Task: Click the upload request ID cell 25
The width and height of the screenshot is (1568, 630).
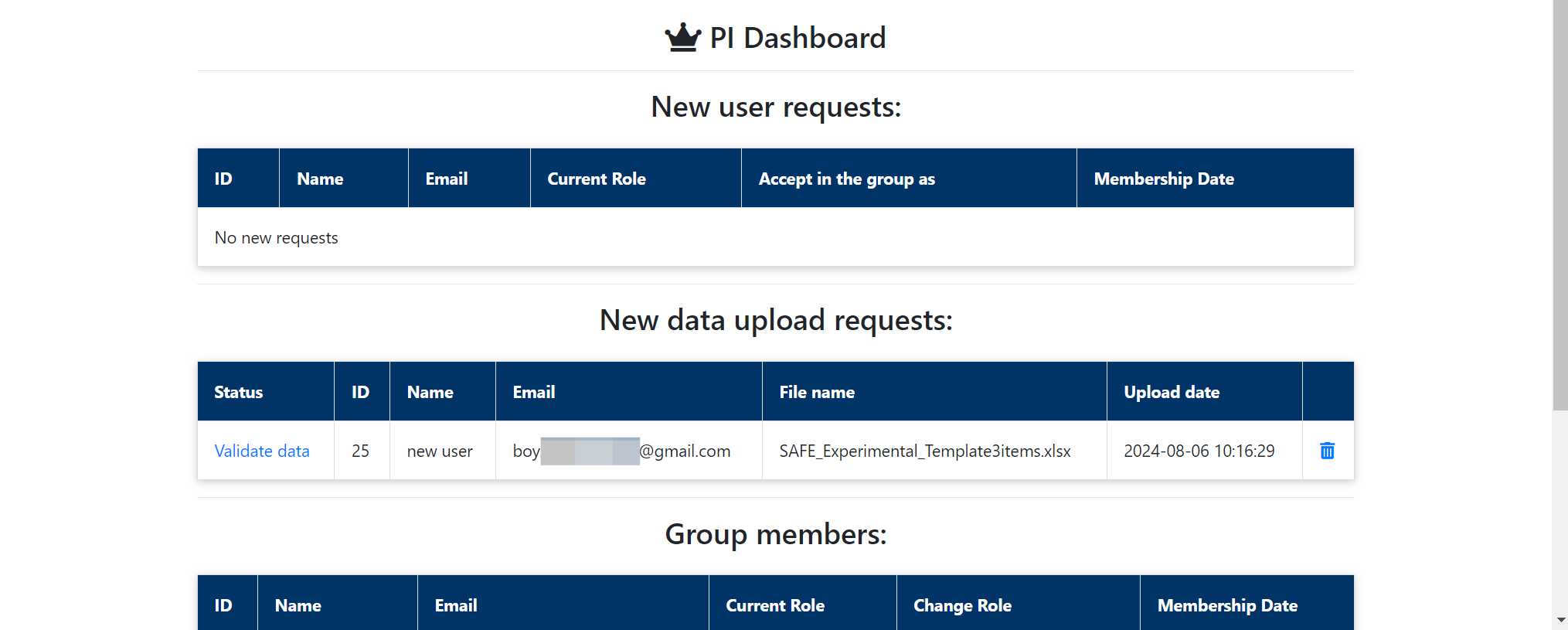Action: pos(362,451)
